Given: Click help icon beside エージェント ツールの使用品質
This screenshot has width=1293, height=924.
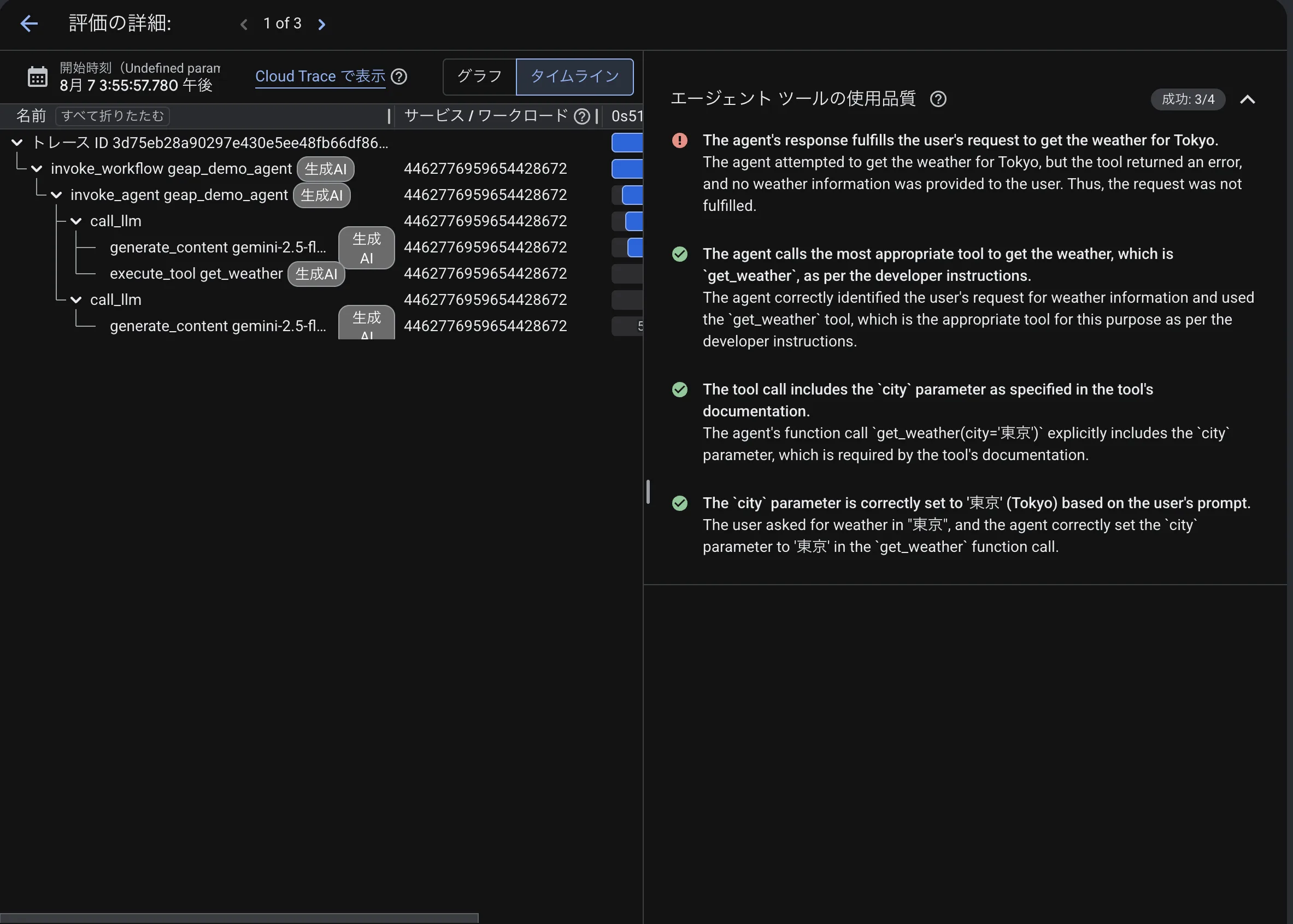Looking at the screenshot, I should (x=938, y=99).
